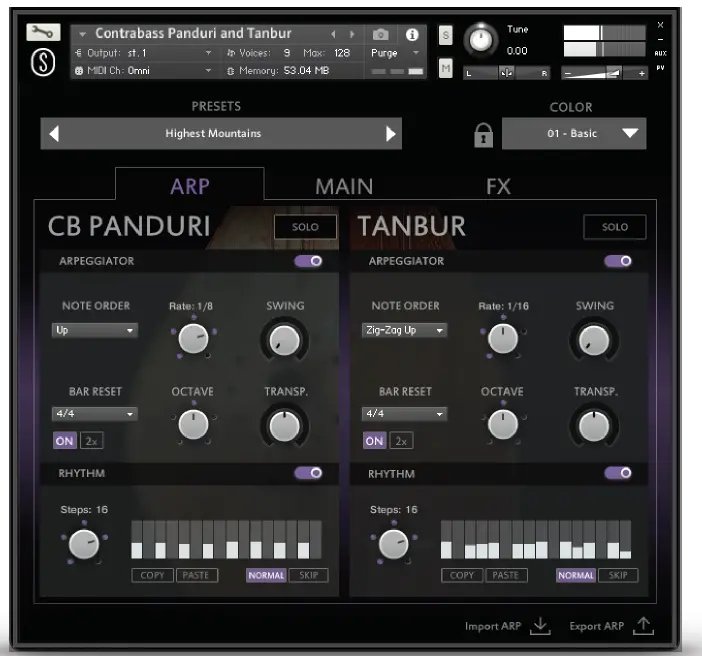
Task: Click CB Panduri Octave knob
Action: (x=193, y=424)
